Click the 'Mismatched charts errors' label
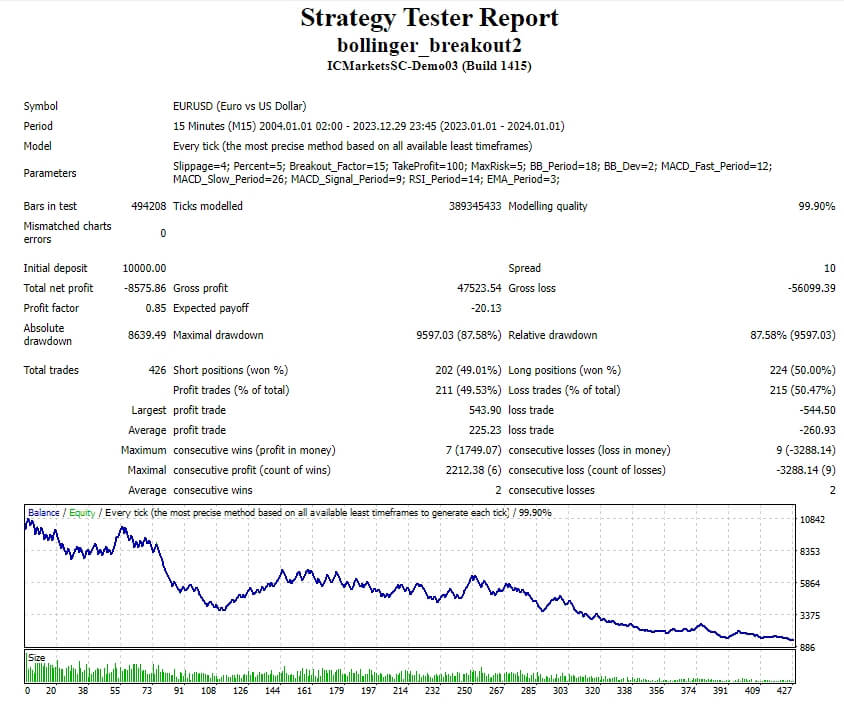 (67, 233)
